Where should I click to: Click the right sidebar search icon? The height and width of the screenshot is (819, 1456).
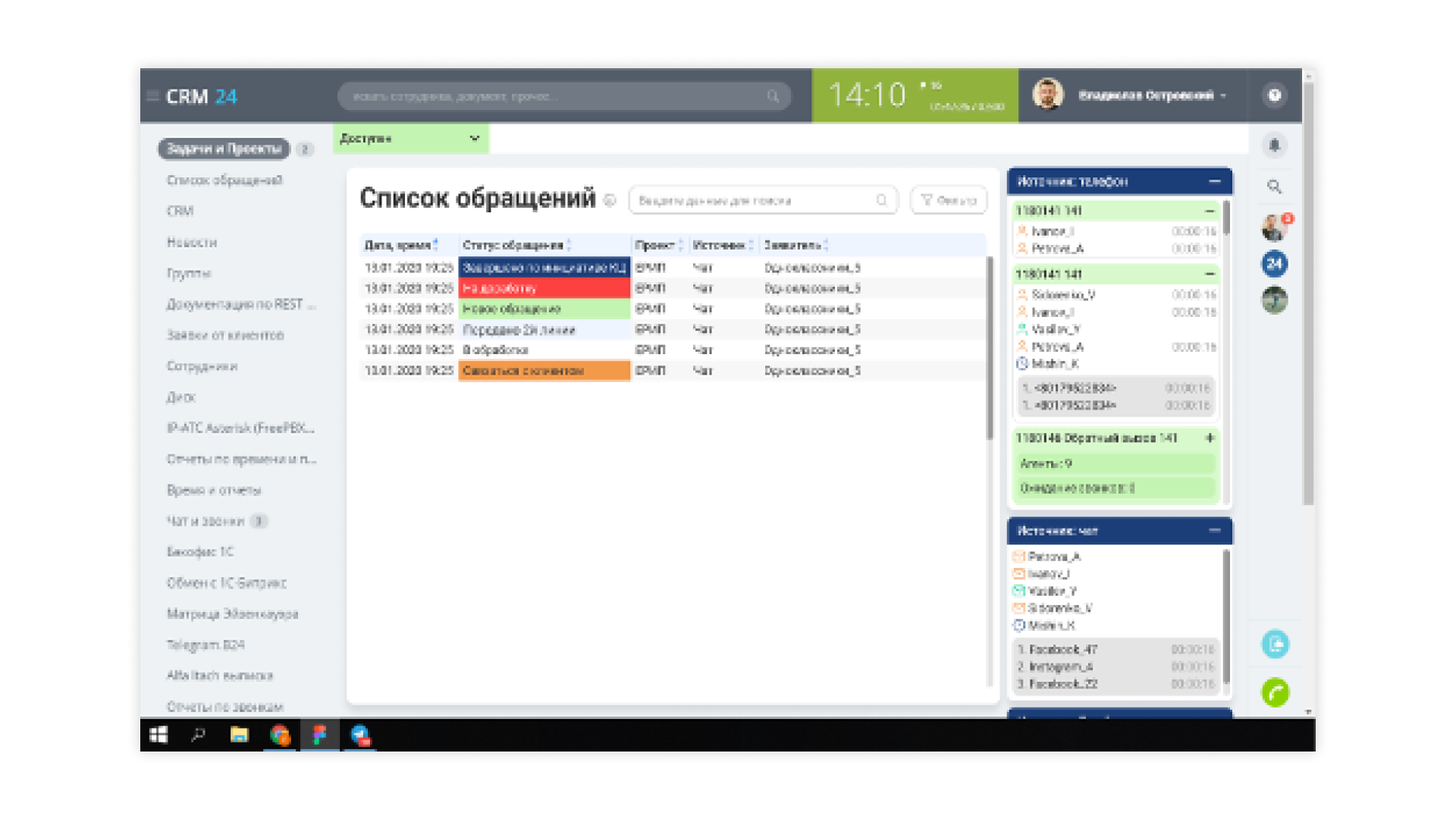[x=1275, y=187]
